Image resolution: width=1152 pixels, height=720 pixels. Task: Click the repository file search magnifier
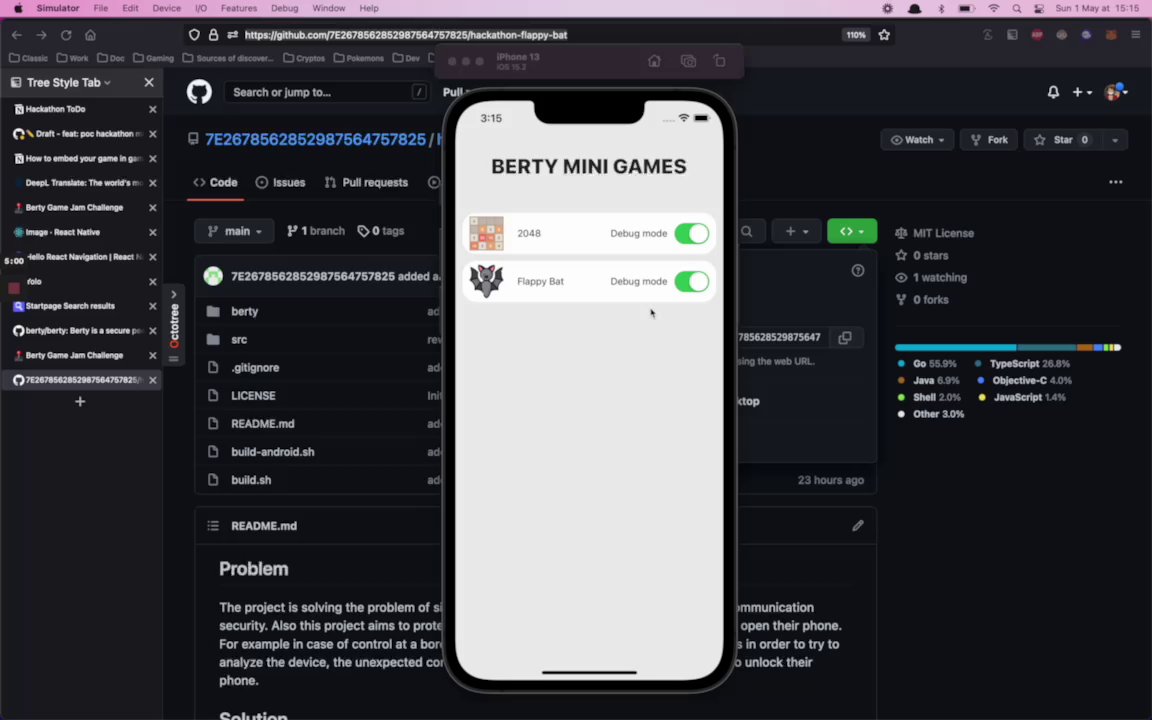tap(746, 231)
